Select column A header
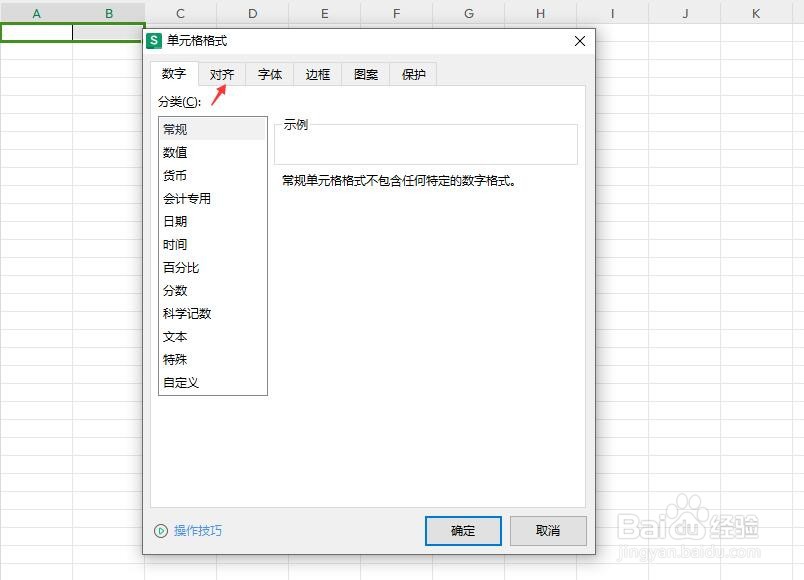804x580 pixels. 36,14
